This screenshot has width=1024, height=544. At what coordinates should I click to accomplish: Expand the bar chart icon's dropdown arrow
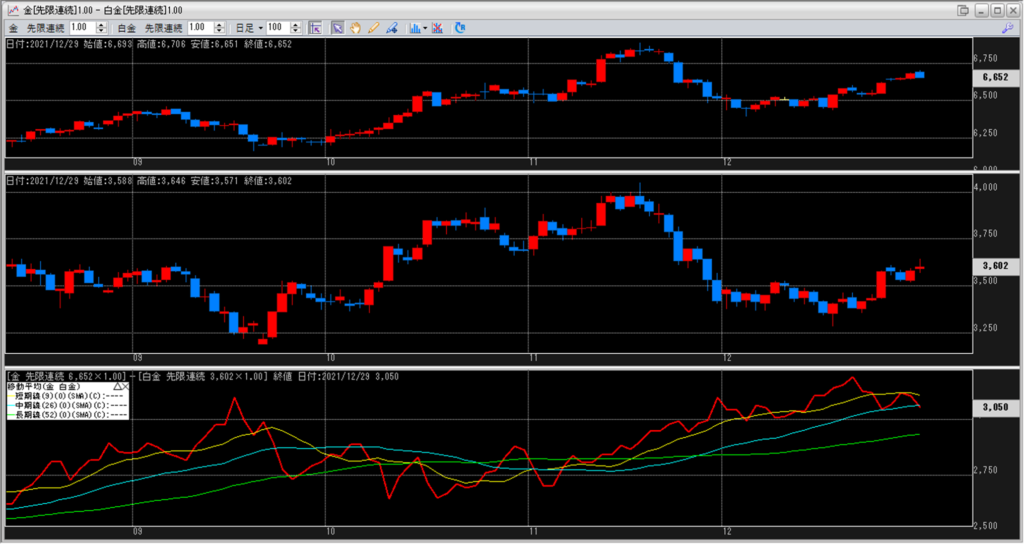pyautogui.click(x=426, y=28)
